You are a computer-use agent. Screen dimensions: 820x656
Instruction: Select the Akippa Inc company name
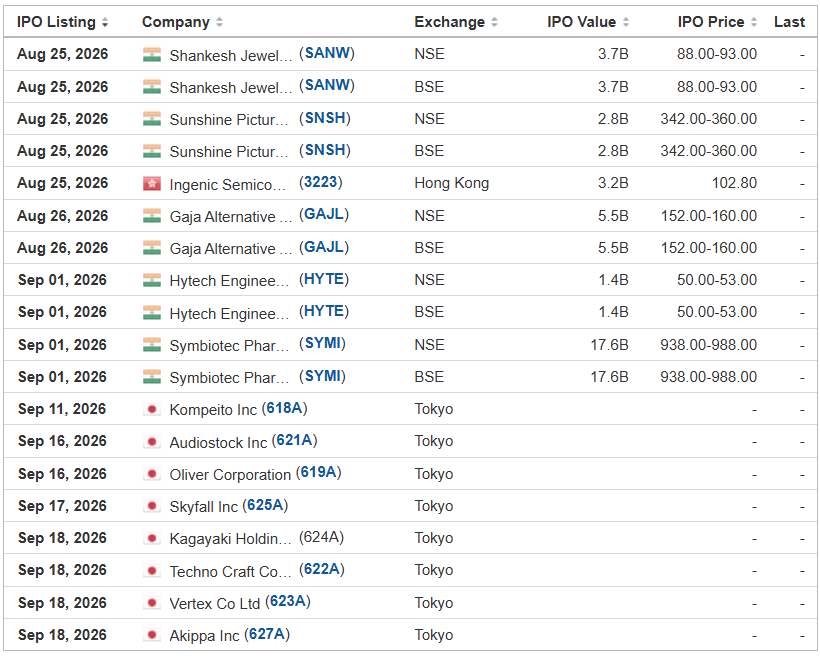click(x=204, y=636)
